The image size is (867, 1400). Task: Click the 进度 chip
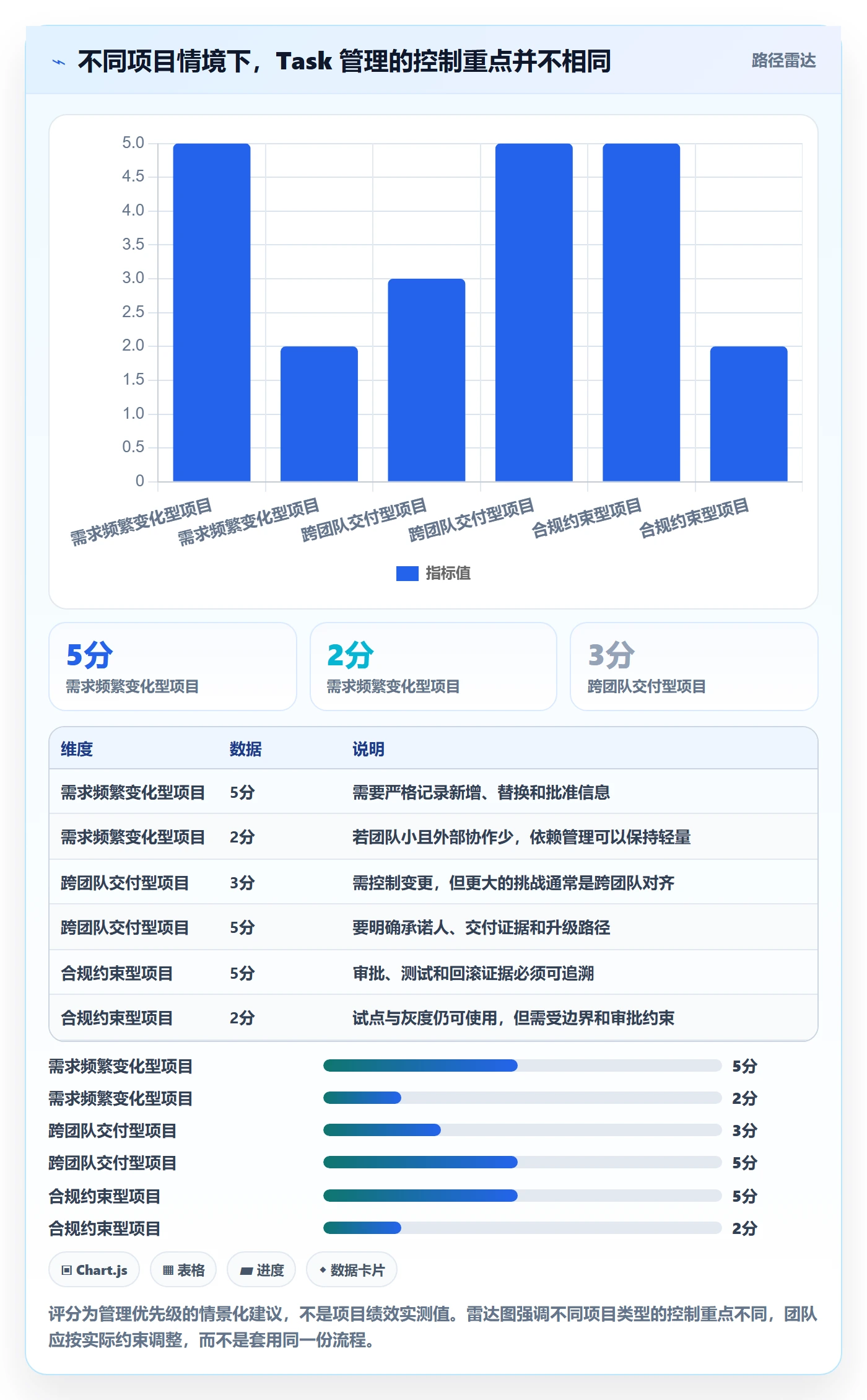tap(261, 1270)
